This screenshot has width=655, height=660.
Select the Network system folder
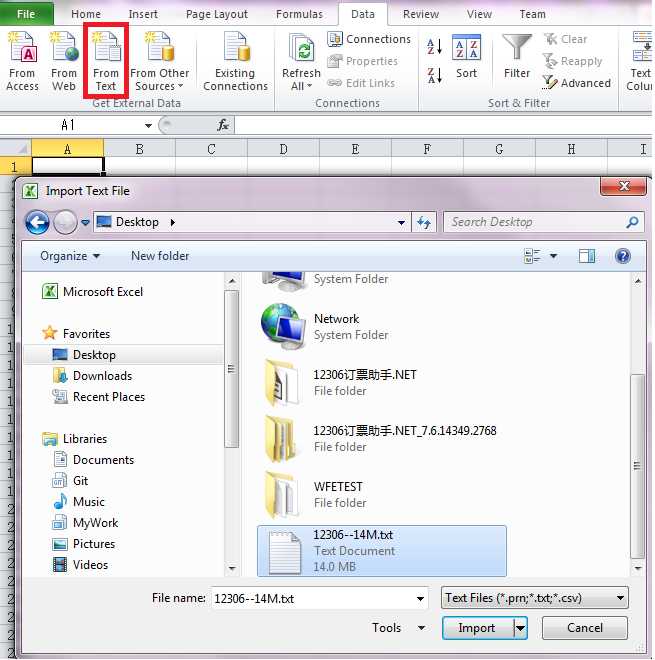coord(325,327)
